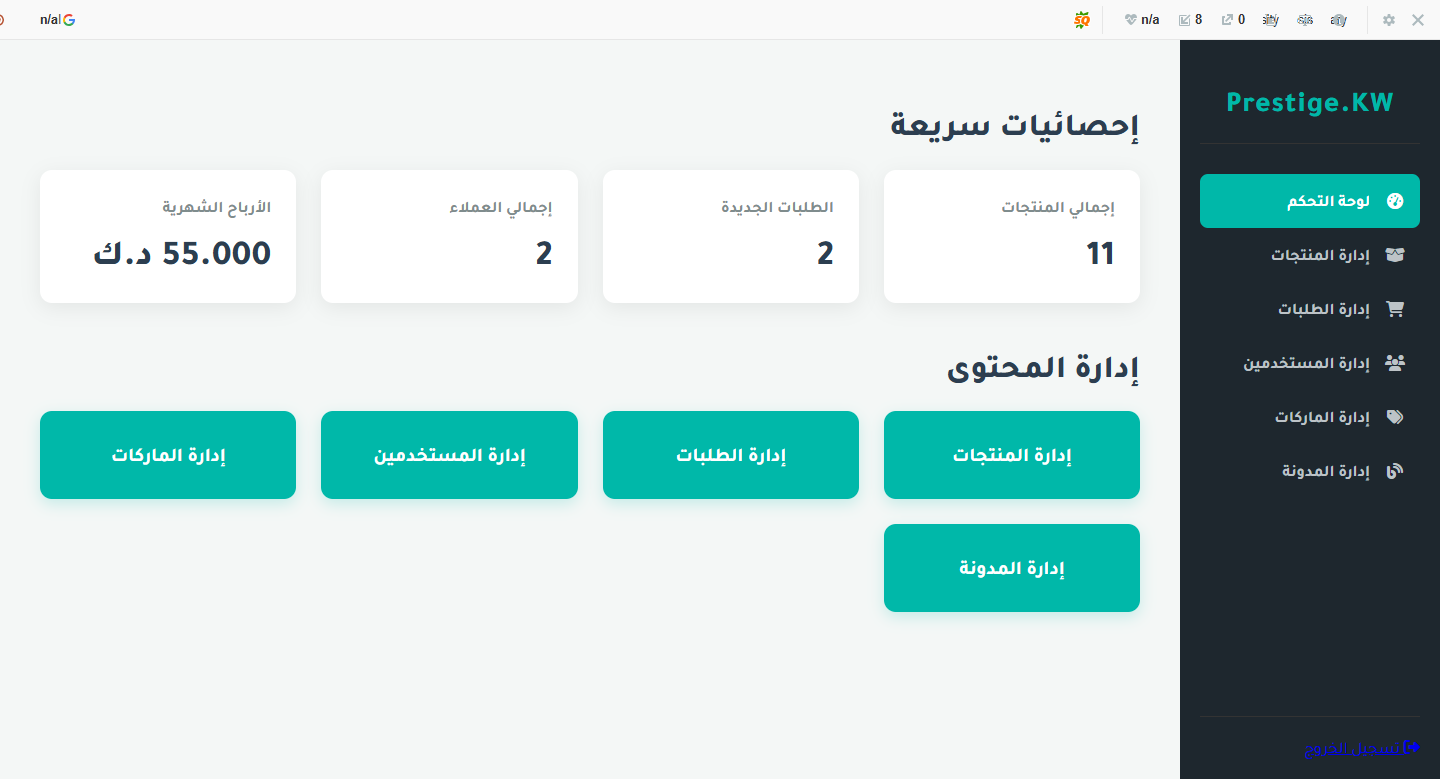Click the users group icon in the sidebar
The width and height of the screenshot is (1440, 779).
tap(1395, 363)
